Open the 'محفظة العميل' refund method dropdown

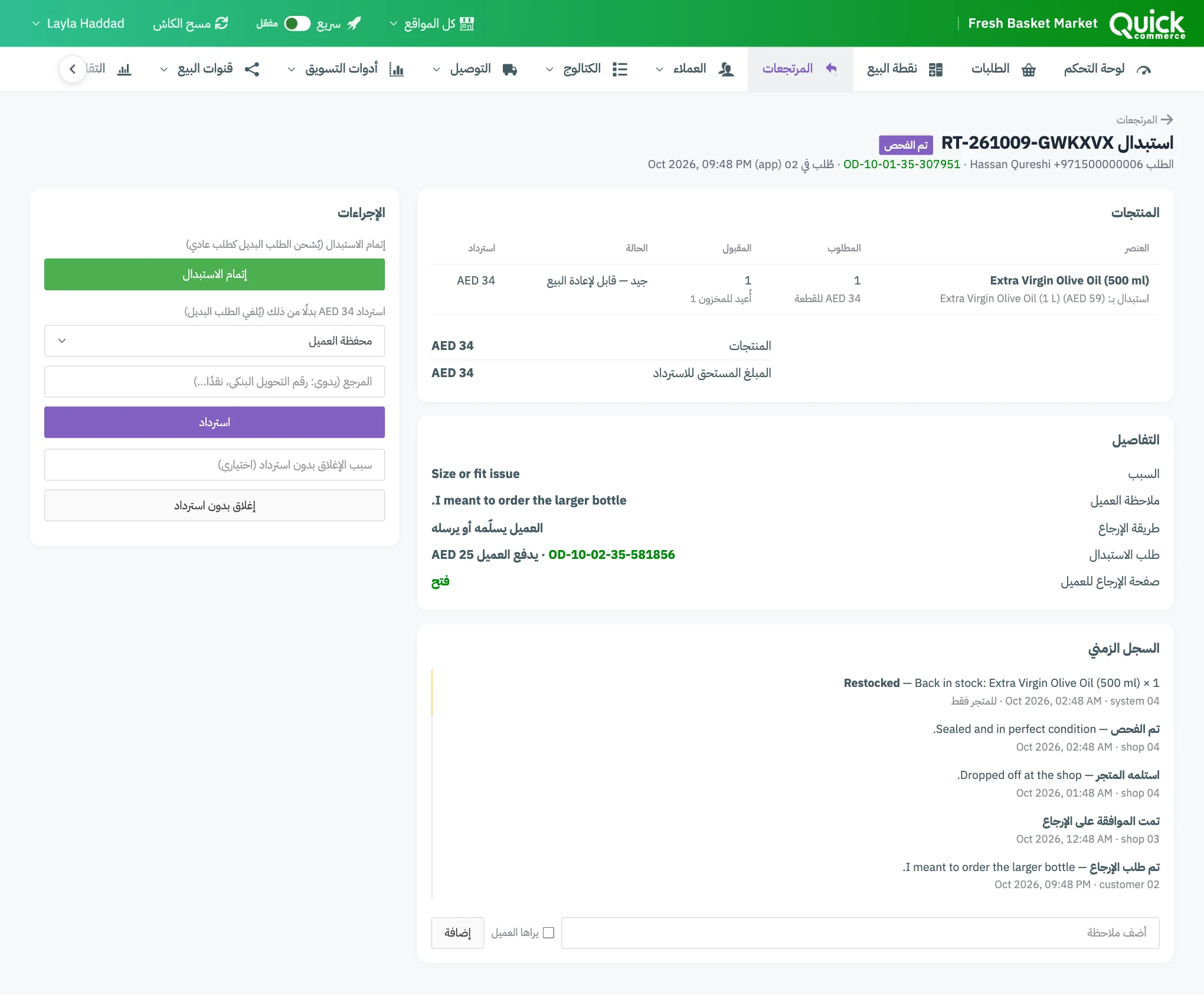pos(214,341)
